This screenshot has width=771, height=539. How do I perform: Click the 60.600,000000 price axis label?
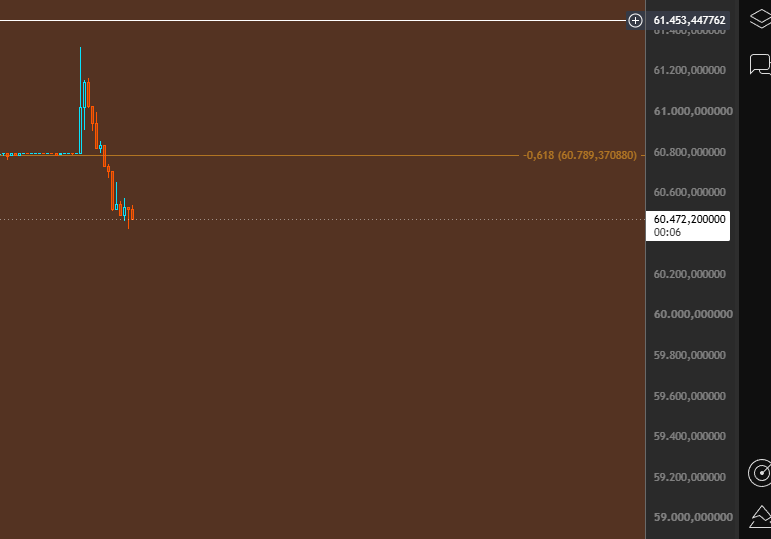(x=689, y=192)
